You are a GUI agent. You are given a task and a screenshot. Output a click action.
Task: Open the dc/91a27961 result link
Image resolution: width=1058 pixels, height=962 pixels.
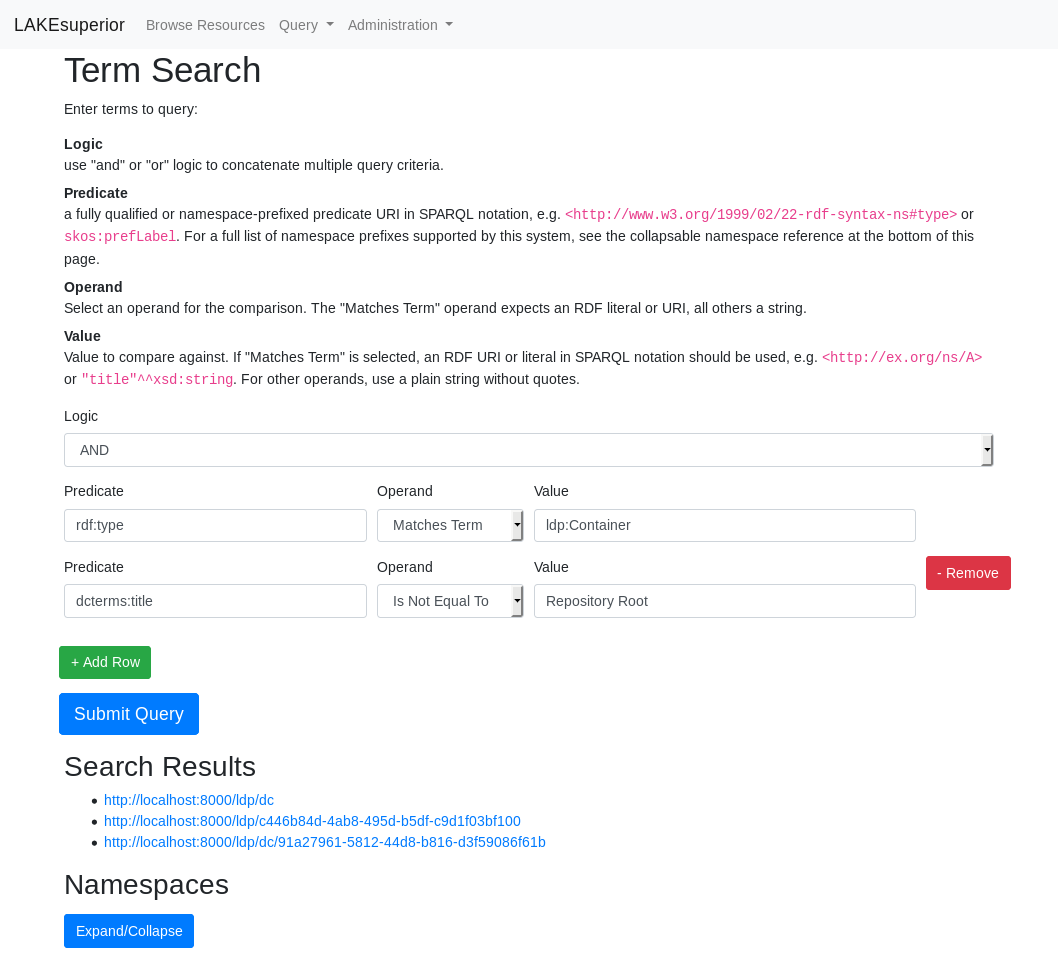pyautogui.click(x=325, y=842)
